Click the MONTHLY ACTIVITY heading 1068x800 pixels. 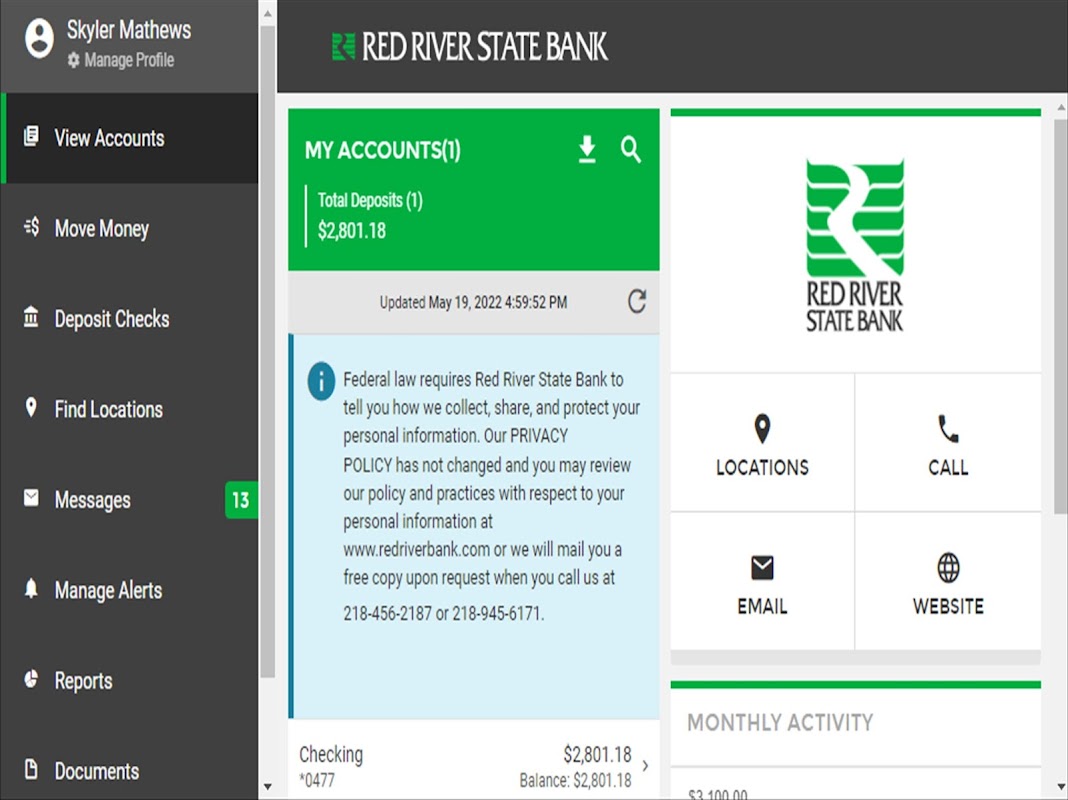(x=780, y=722)
